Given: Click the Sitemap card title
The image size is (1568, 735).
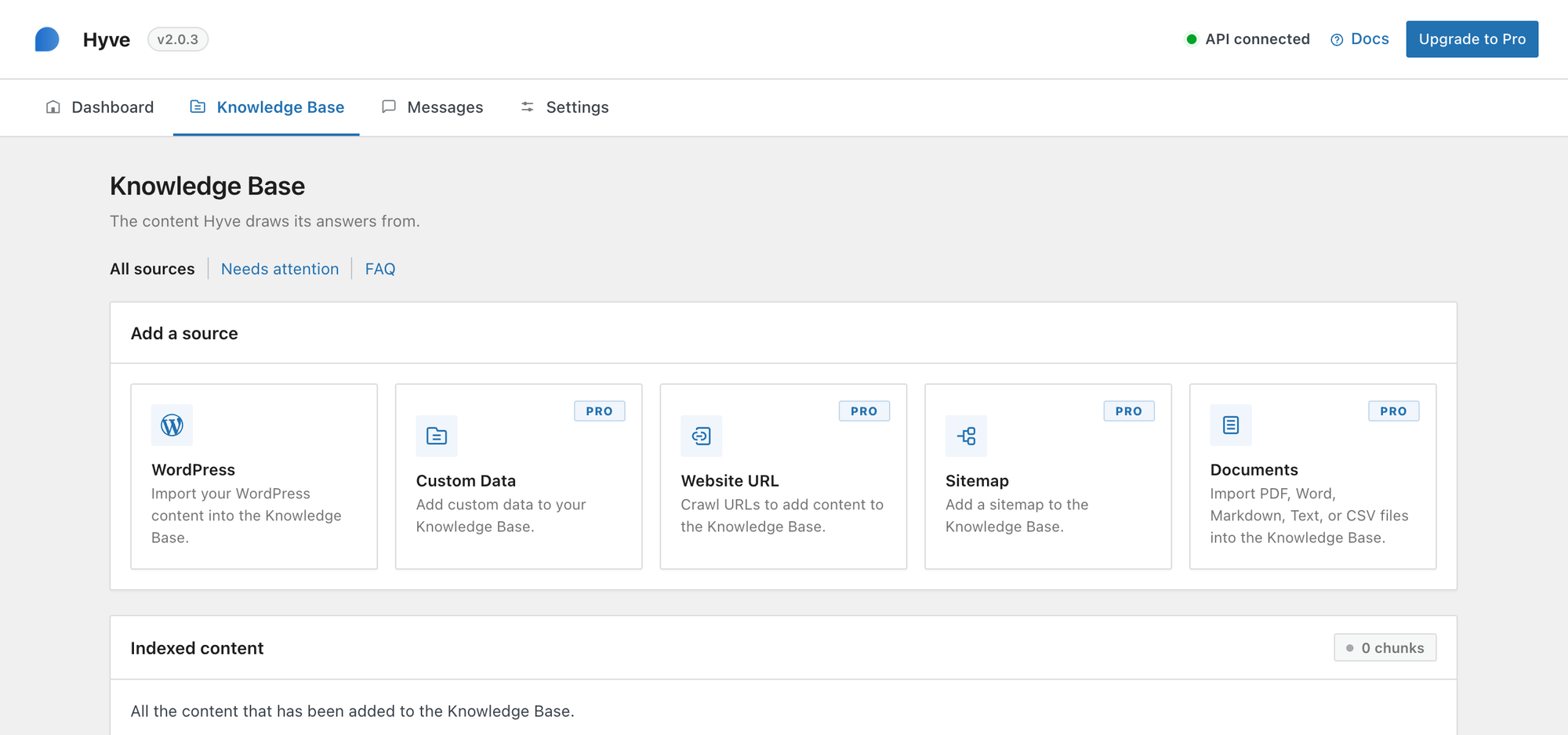Looking at the screenshot, I should pyautogui.click(x=977, y=480).
